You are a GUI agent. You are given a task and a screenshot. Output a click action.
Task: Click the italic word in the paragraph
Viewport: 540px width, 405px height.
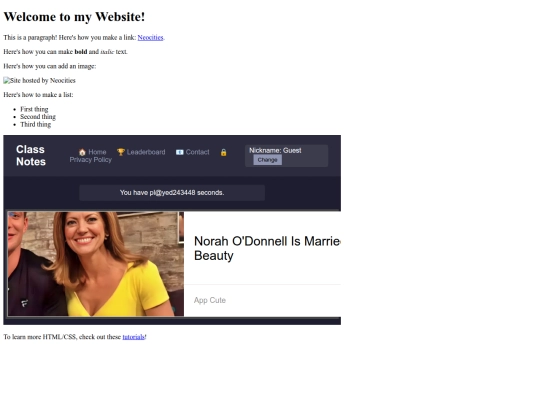[x=107, y=52]
